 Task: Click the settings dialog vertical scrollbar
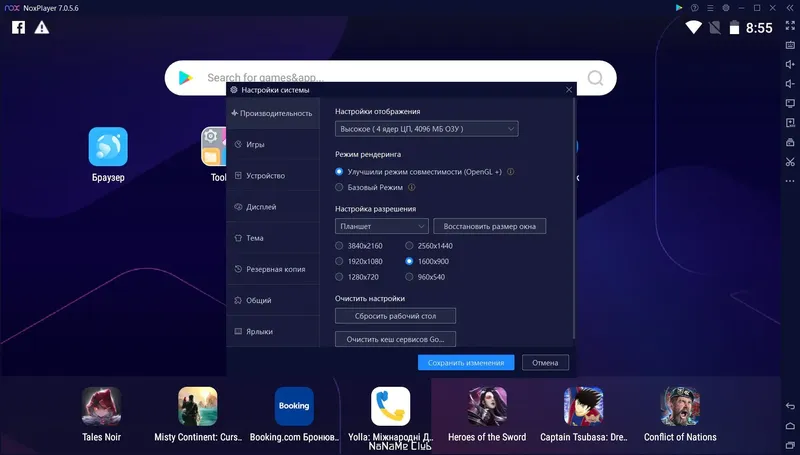tap(574, 218)
